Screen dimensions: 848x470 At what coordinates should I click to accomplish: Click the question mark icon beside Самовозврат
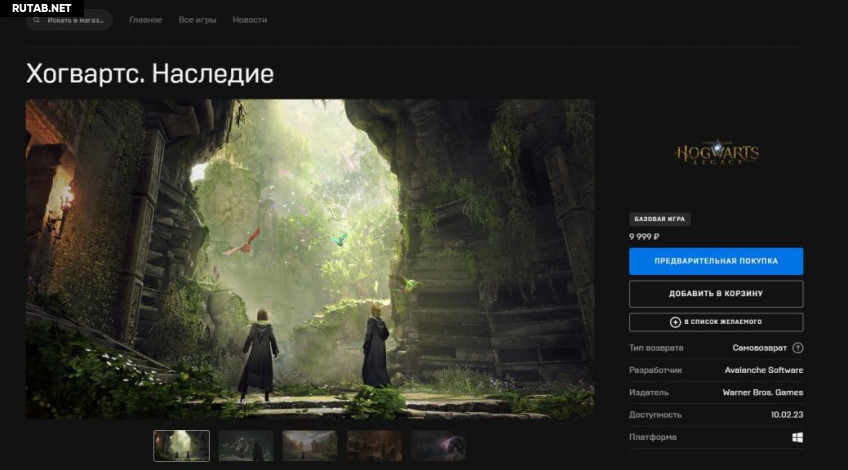797,348
